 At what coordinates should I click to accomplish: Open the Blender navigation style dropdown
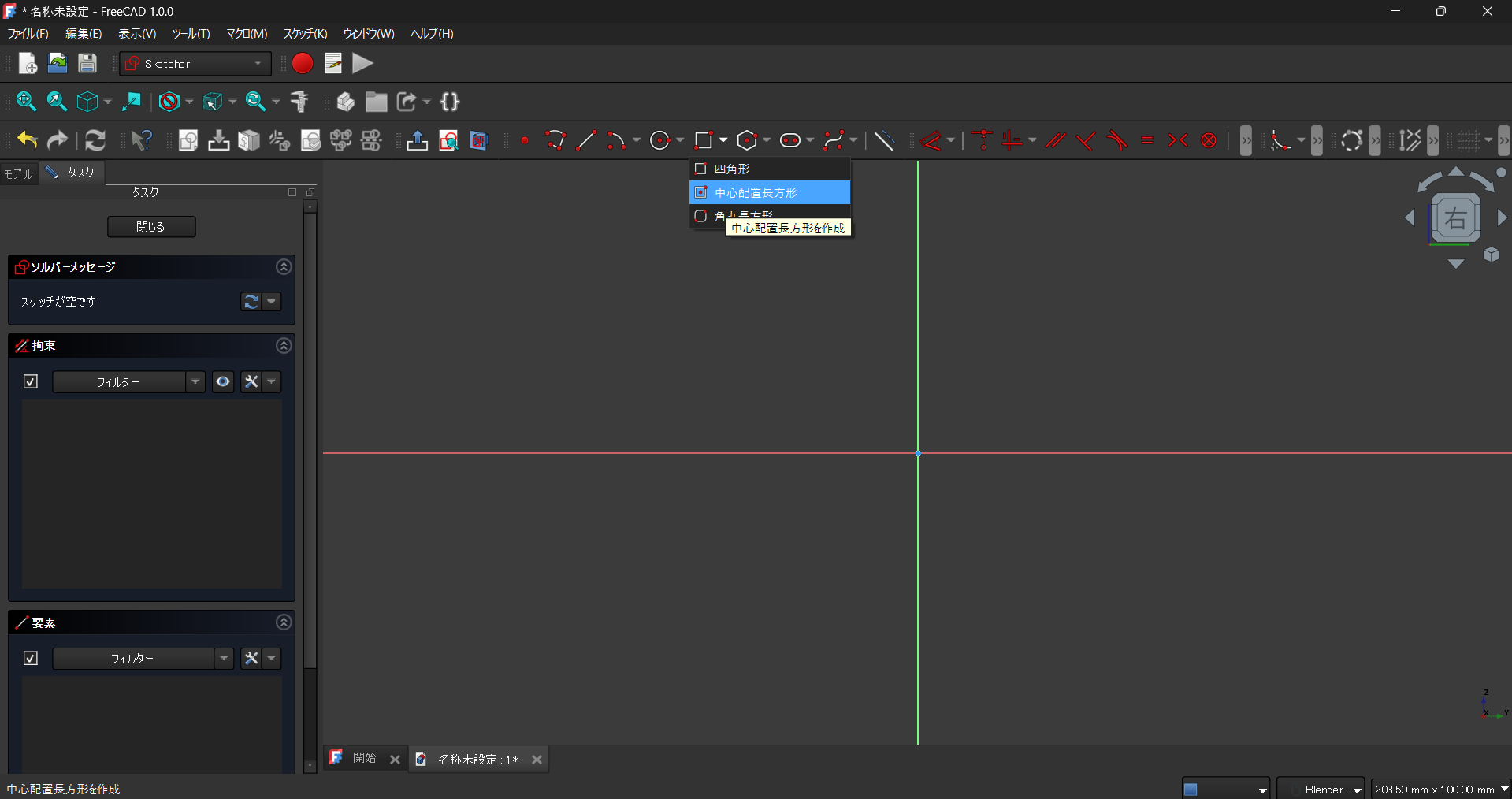click(1321, 789)
